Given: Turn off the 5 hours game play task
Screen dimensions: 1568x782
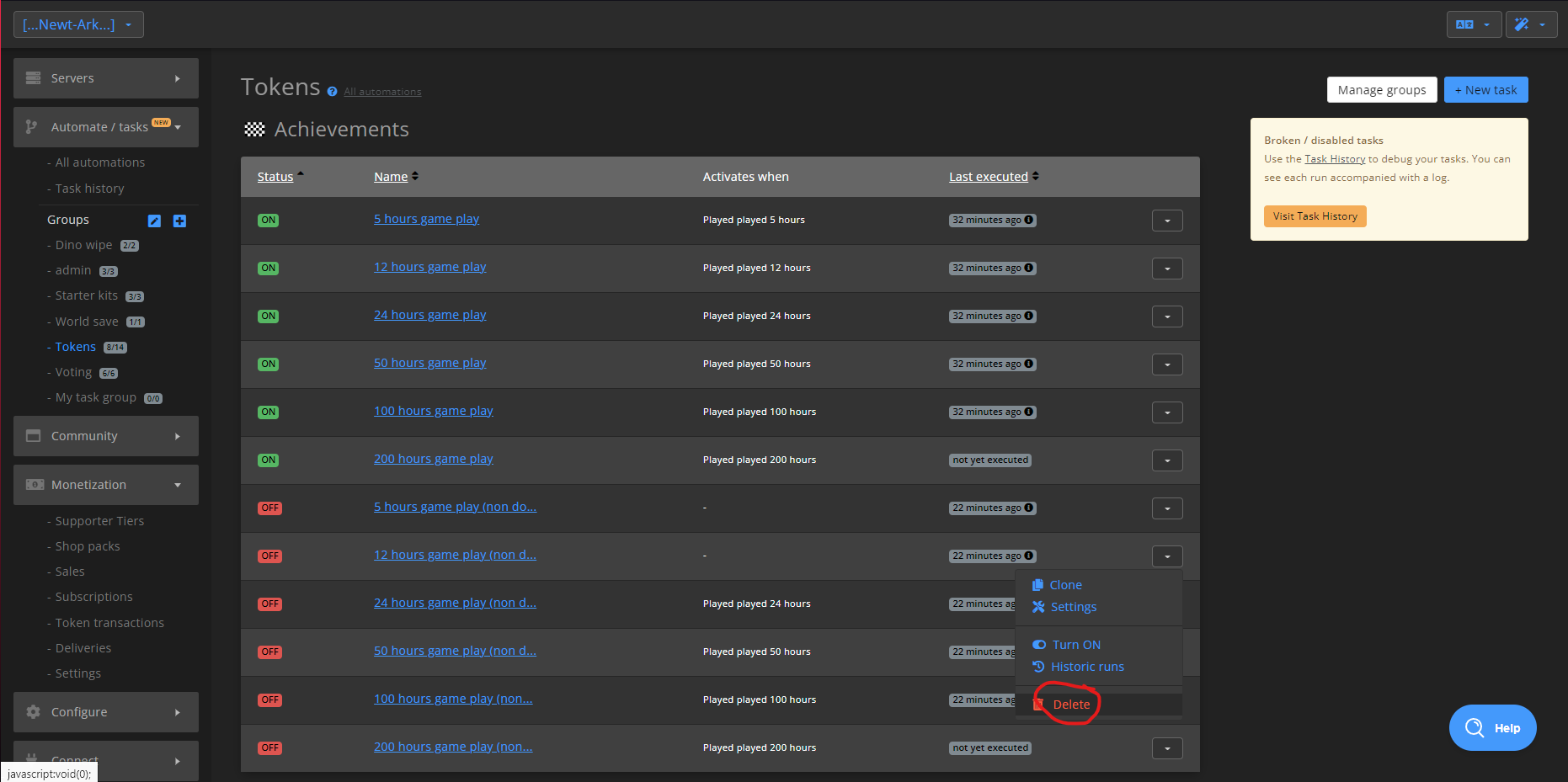Looking at the screenshot, I should [x=268, y=220].
